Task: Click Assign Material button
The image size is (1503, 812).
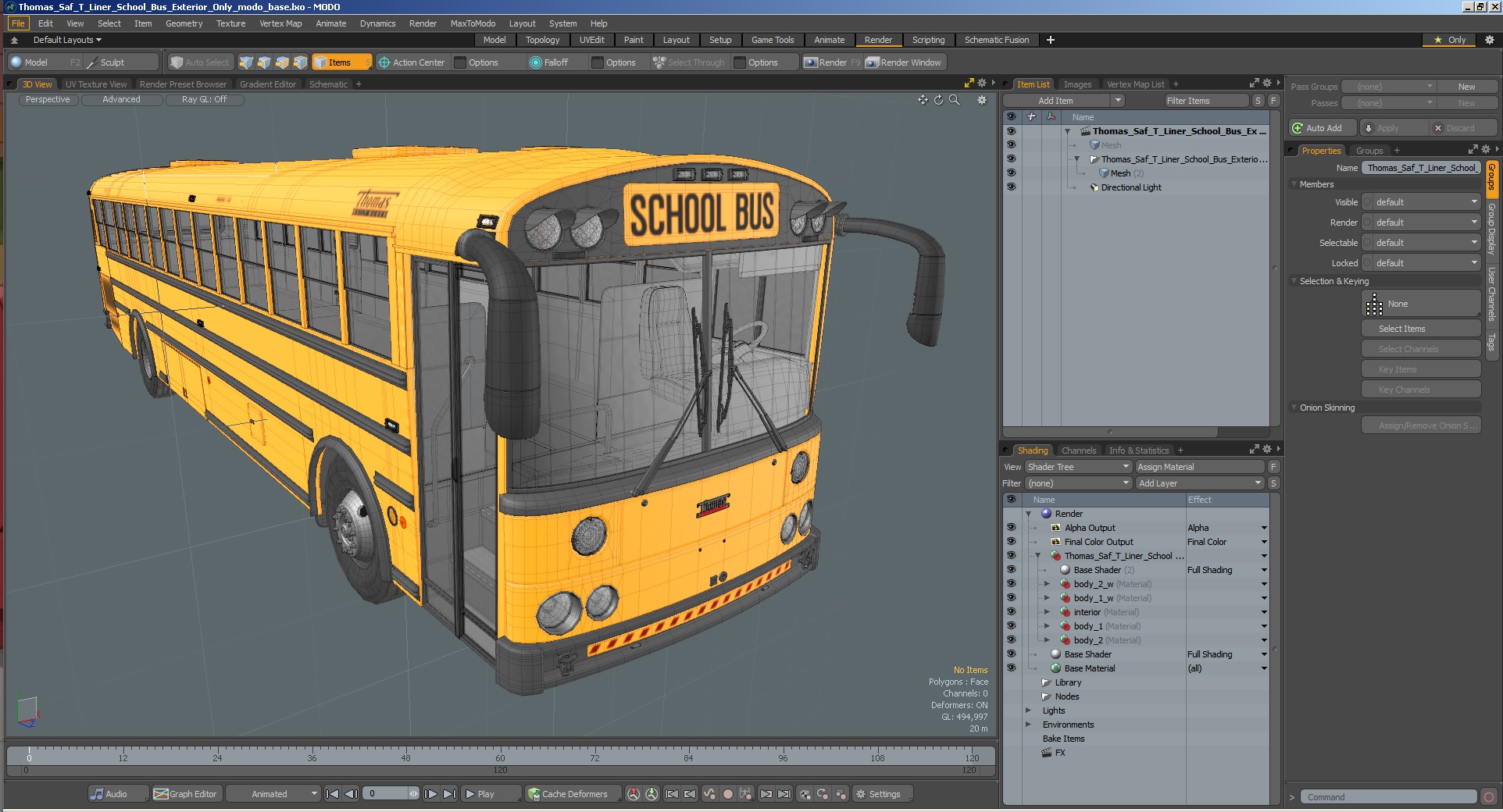Action: (1199, 467)
